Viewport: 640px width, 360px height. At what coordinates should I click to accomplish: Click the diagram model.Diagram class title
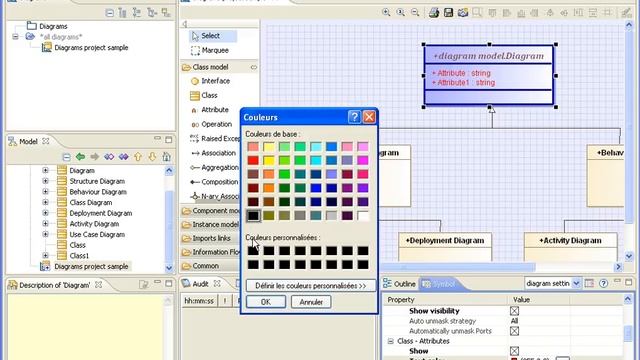[489, 56]
